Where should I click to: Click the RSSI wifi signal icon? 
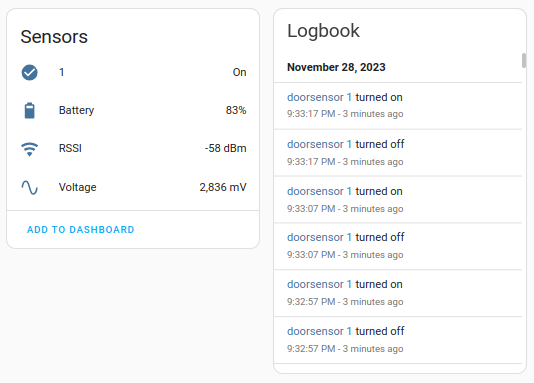click(x=30, y=149)
